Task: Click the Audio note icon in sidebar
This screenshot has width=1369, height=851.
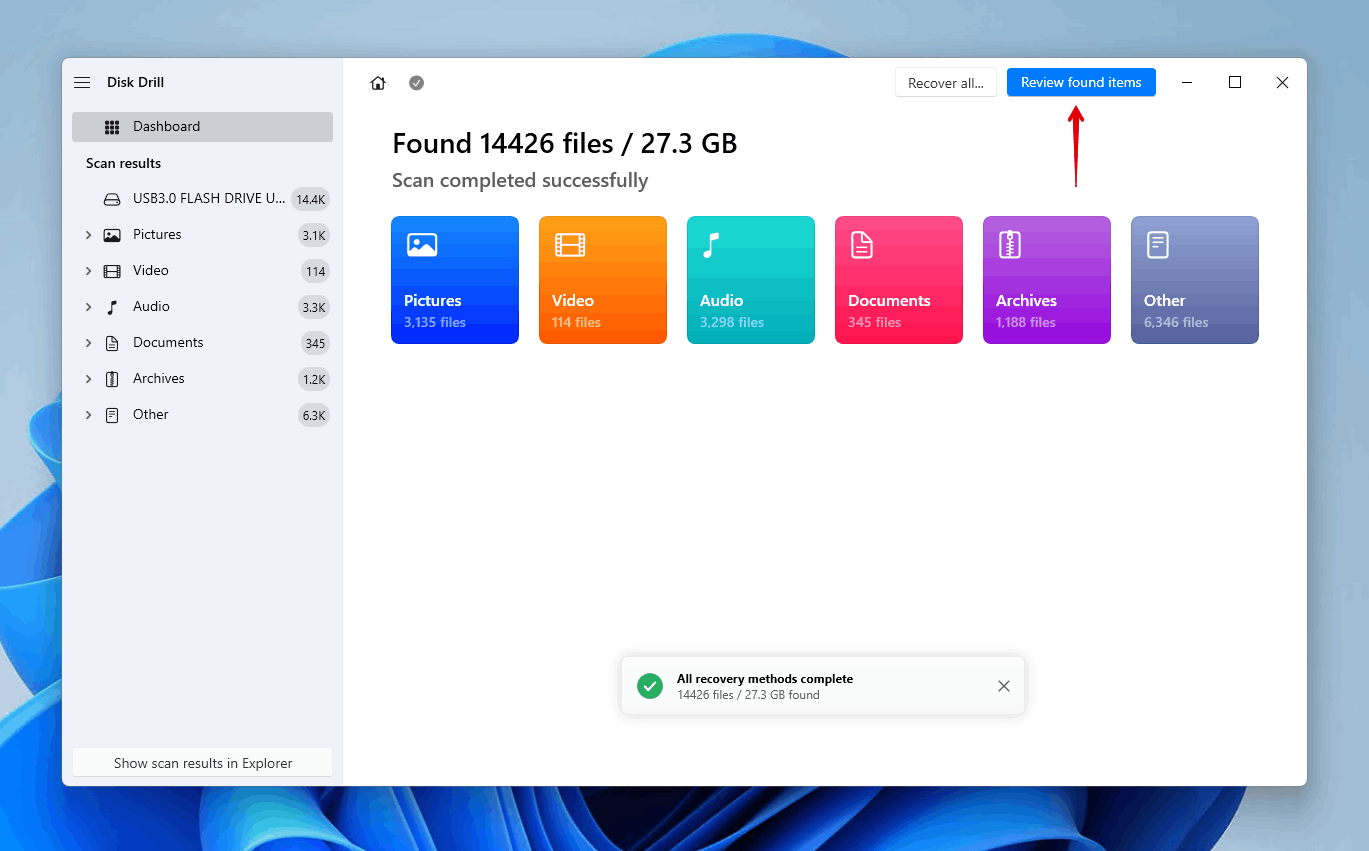Action: 112,307
